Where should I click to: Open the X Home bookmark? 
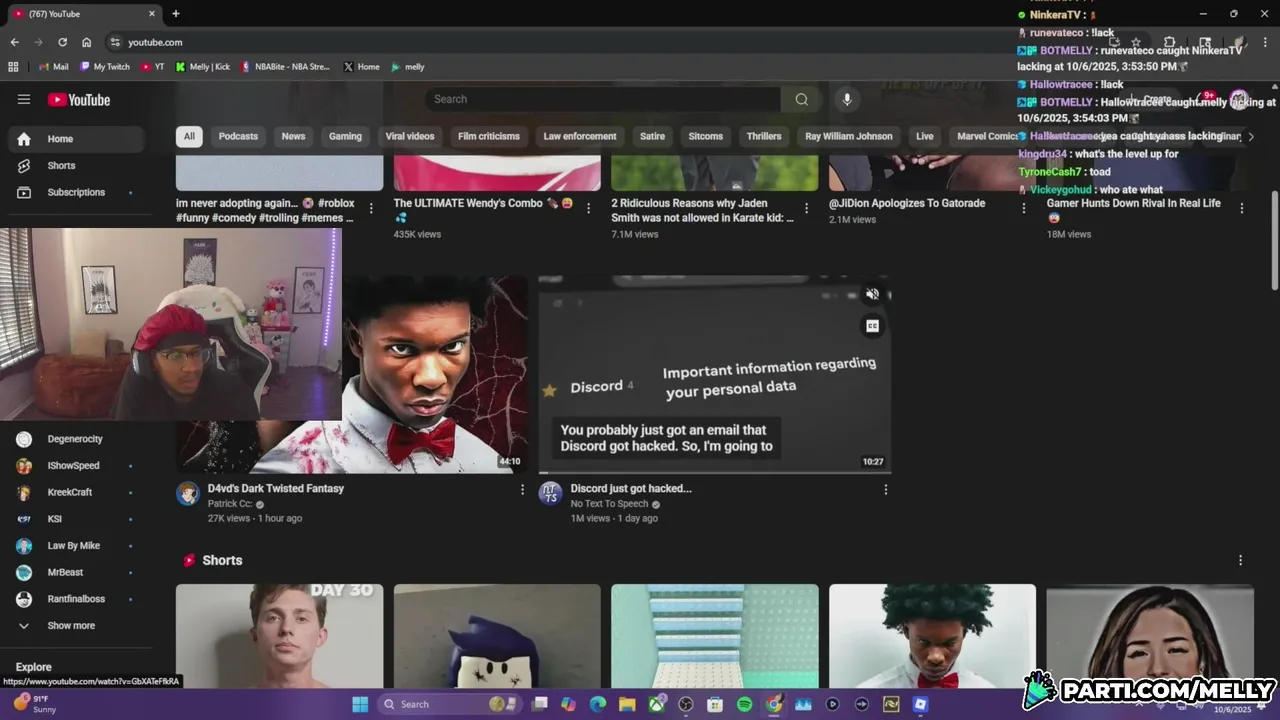(x=362, y=67)
